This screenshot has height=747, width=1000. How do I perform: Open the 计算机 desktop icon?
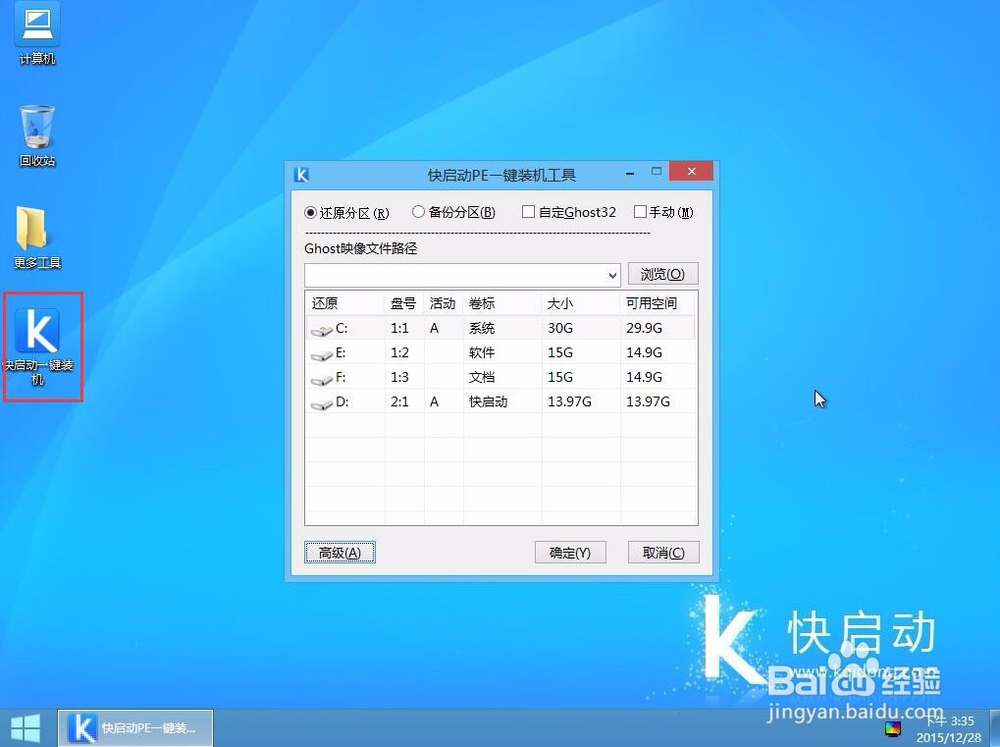[x=37, y=34]
